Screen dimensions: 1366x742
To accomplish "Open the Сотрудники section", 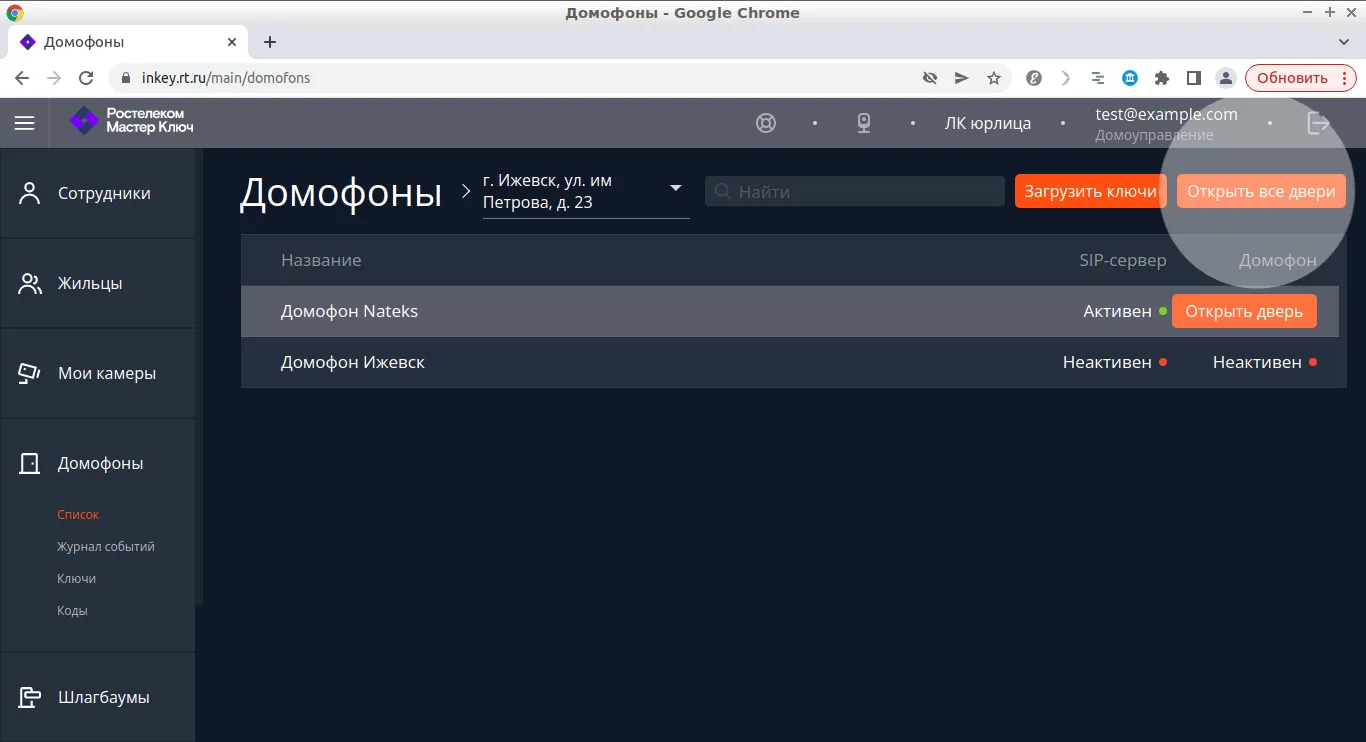I will (98, 193).
